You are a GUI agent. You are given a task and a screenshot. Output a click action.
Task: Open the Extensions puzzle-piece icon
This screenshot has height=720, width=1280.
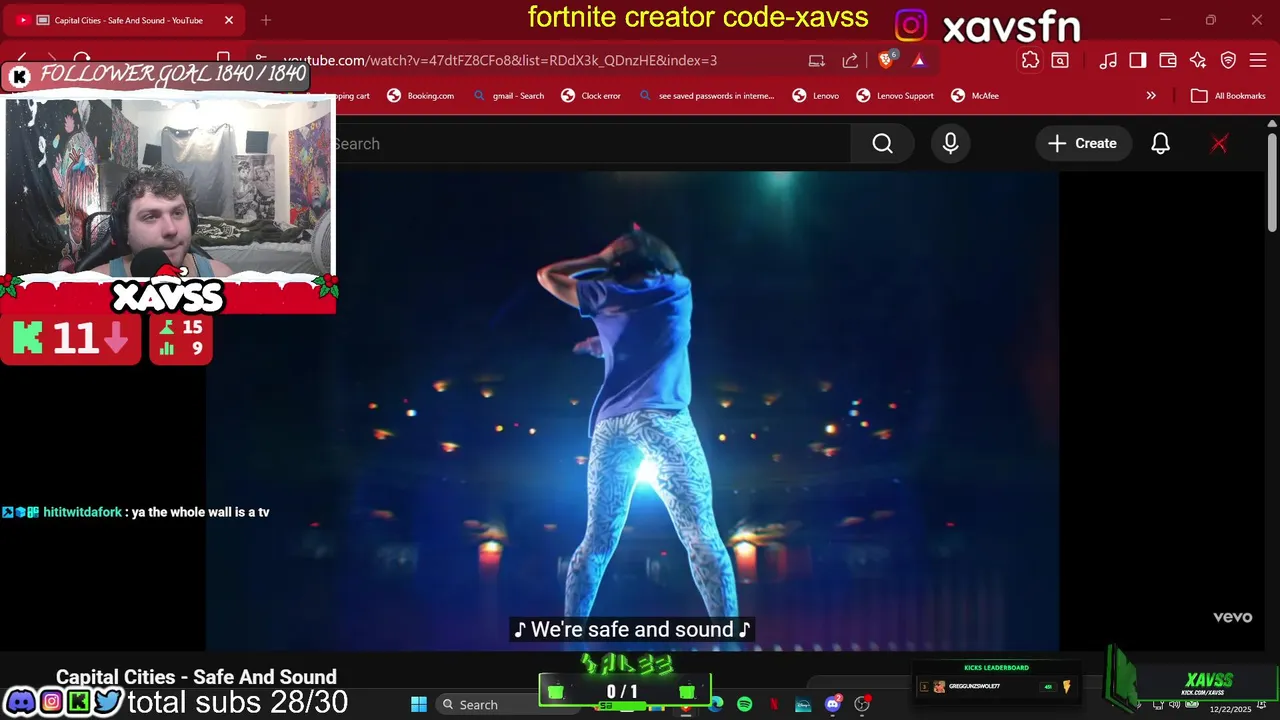1030,61
